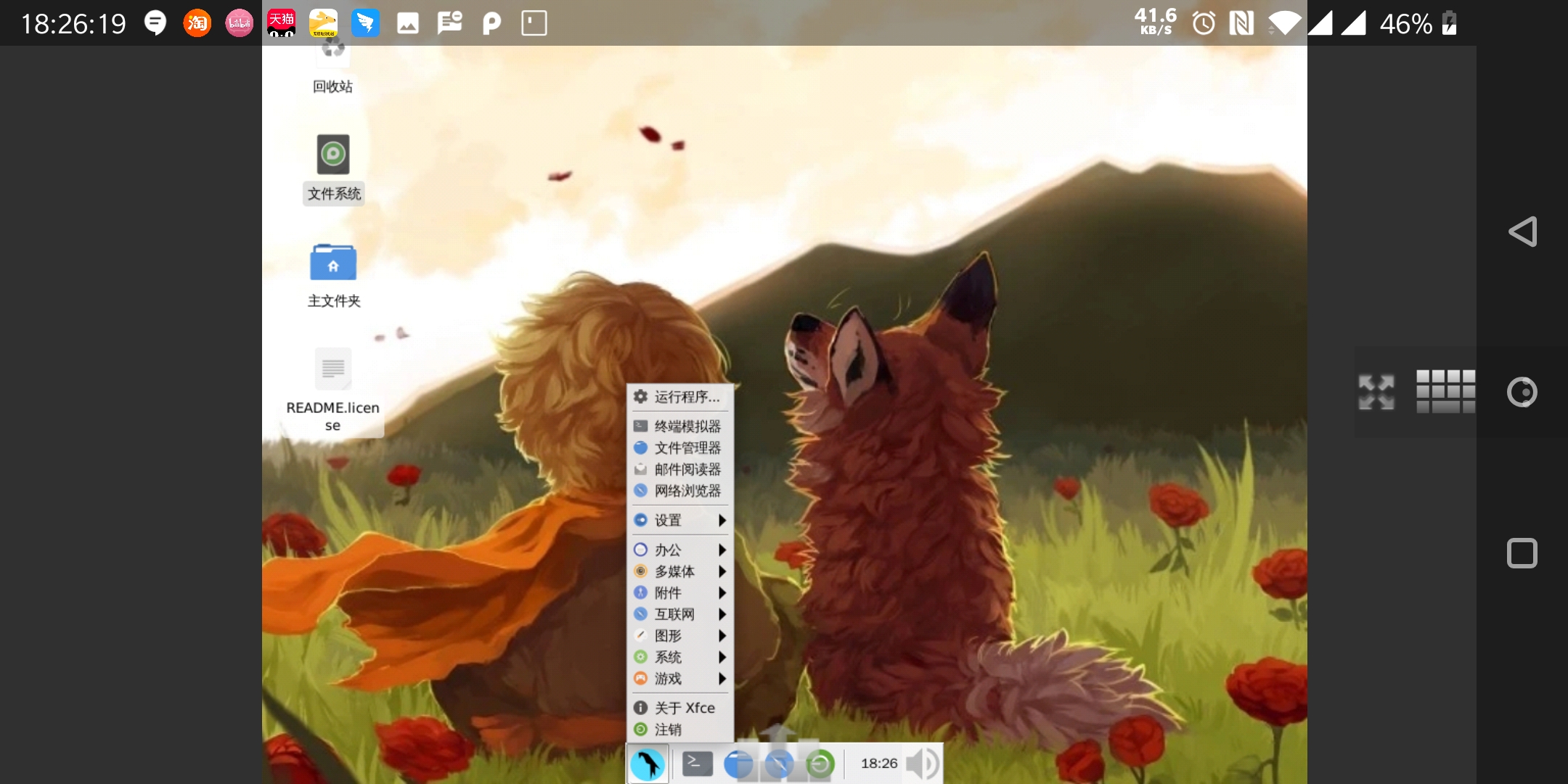Viewport: 1568px width, 784px height.
Task: Expand the 游戏 submenu arrow
Action: click(x=722, y=679)
